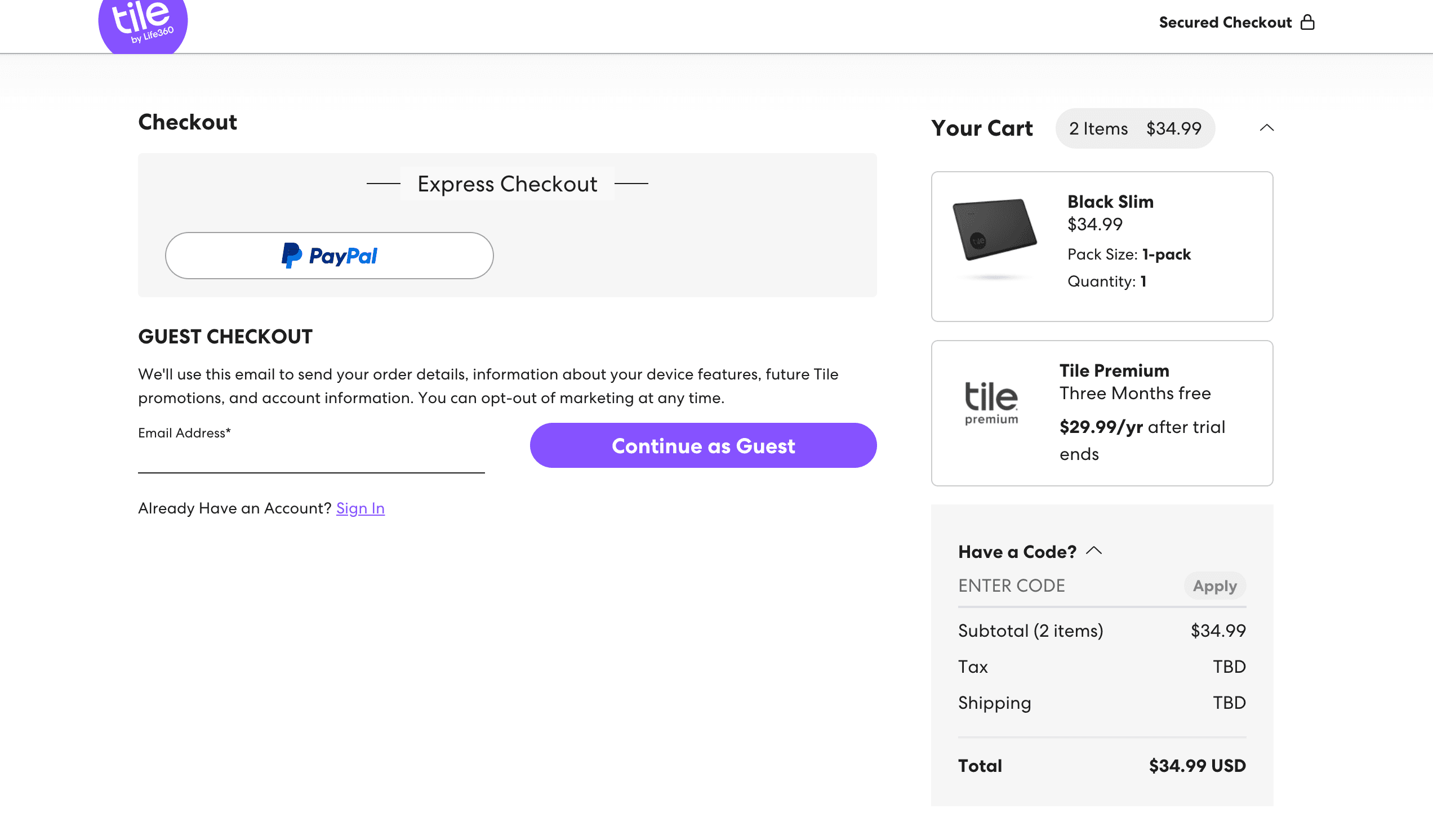This screenshot has width=1433, height=840.
Task: Click the $34.99 total amount
Action: 1196,765
